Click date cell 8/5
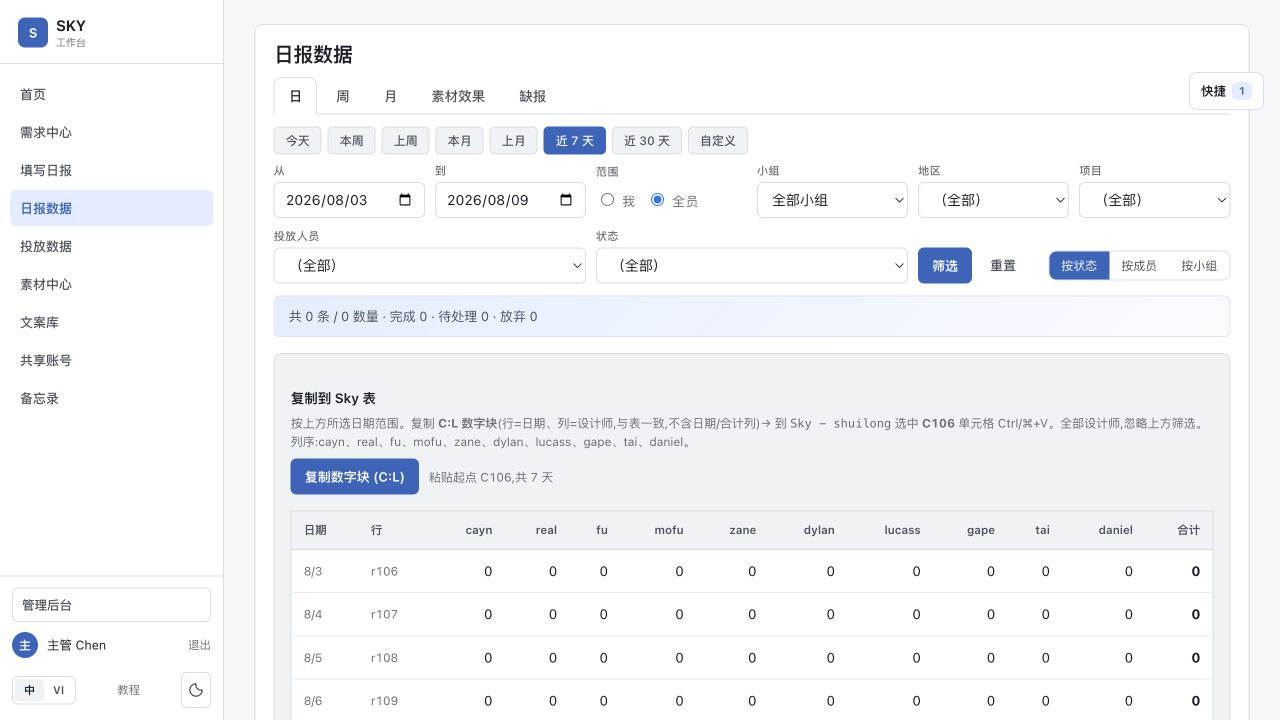The image size is (1280, 720). coord(313,658)
